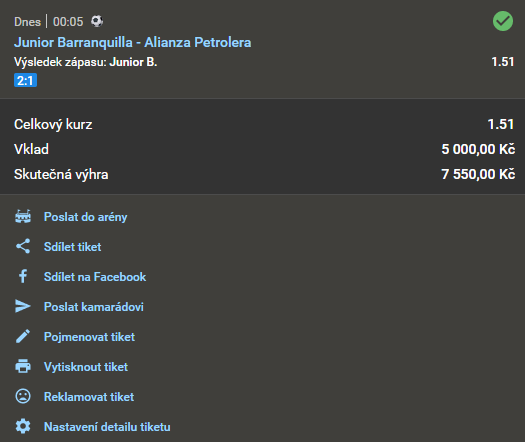Click the sad face complaint icon
The width and height of the screenshot is (525, 442).
coord(23,396)
